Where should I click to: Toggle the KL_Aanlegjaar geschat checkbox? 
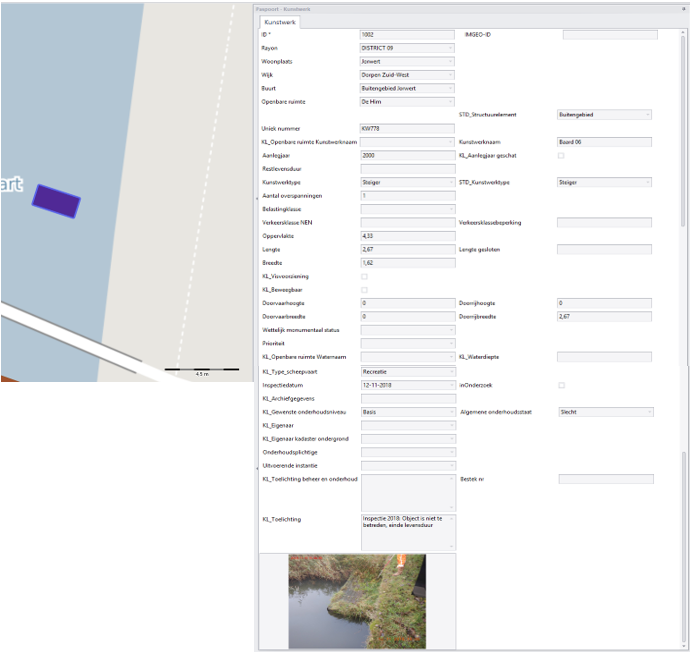[561, 155]
